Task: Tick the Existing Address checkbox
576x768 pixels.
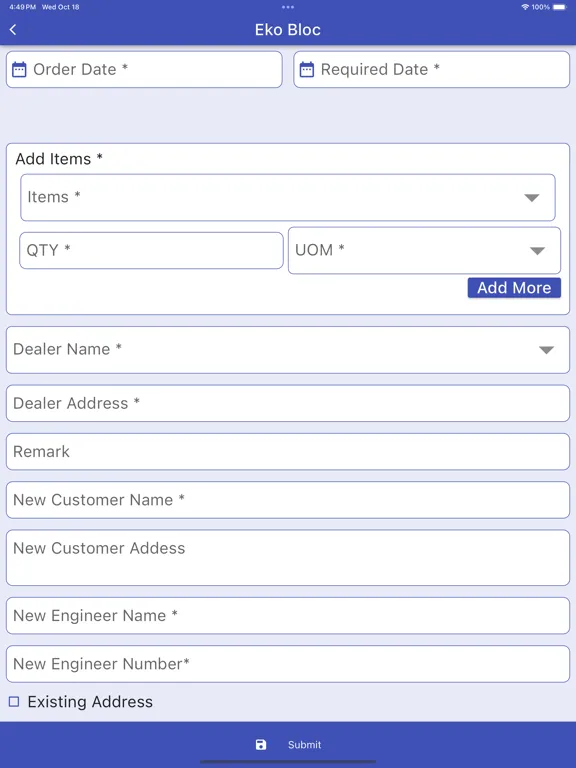Action: tap(14, 701)
